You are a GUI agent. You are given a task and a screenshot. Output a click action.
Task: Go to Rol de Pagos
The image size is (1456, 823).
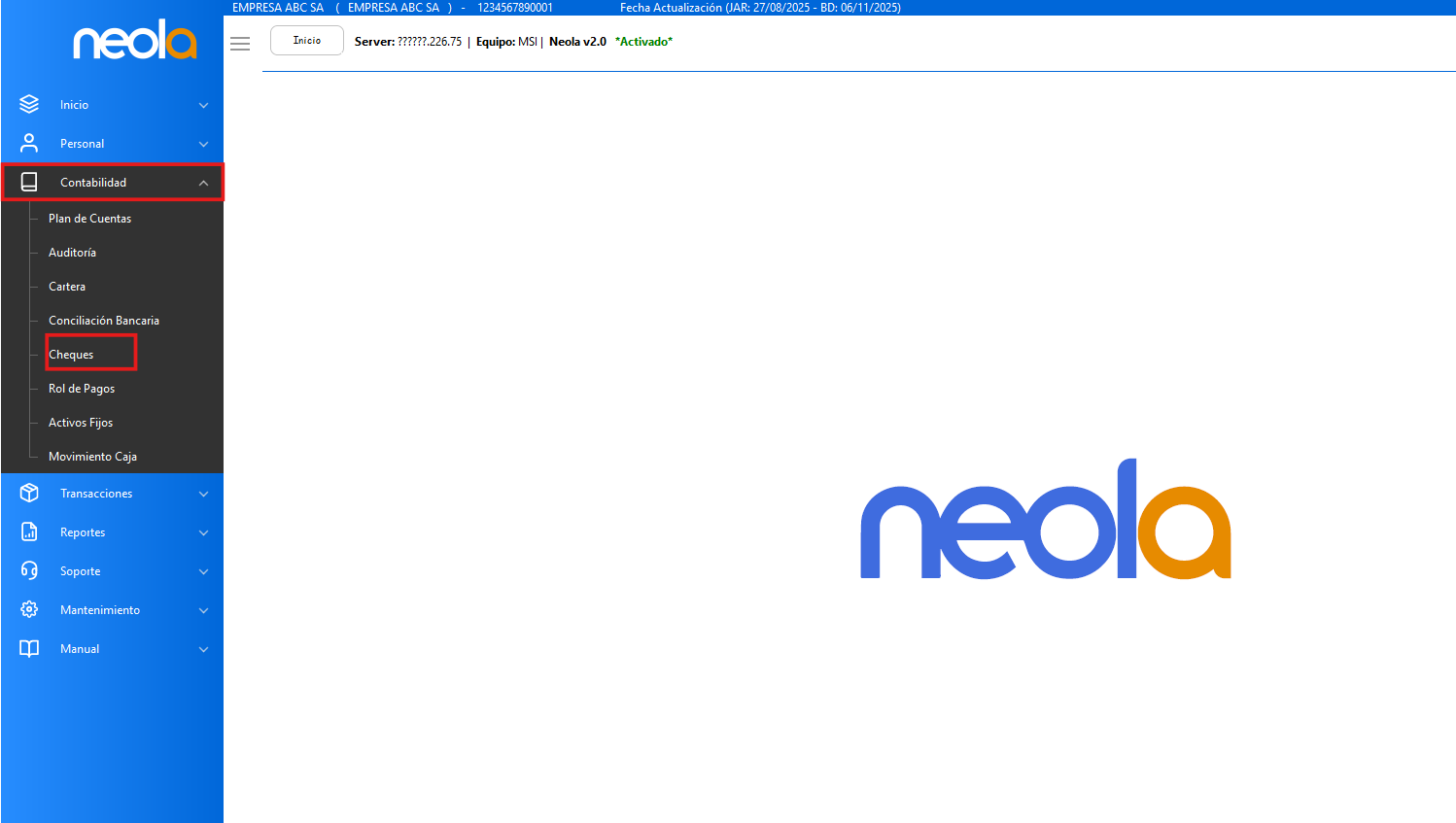(82, 389)
